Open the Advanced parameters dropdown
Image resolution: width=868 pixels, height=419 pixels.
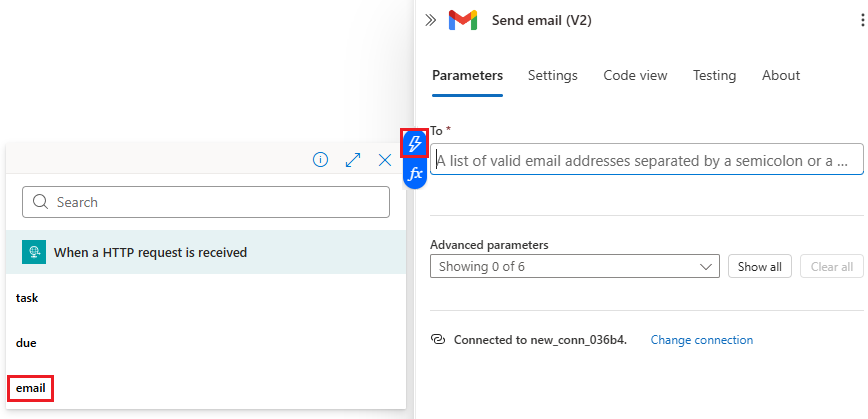tap(575, 266)
